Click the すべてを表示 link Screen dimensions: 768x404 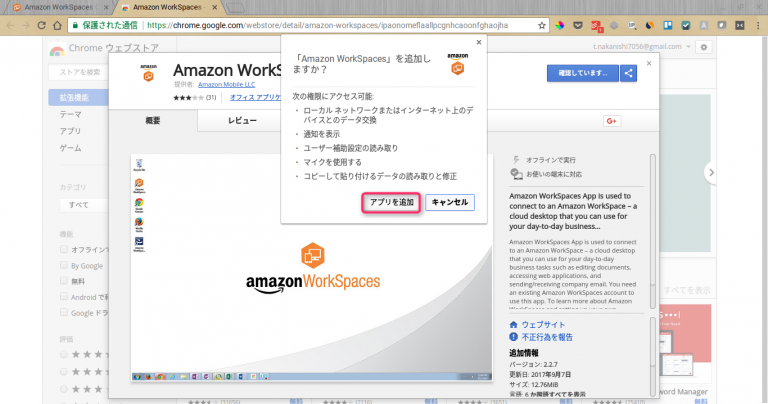(x=687, y=290)
